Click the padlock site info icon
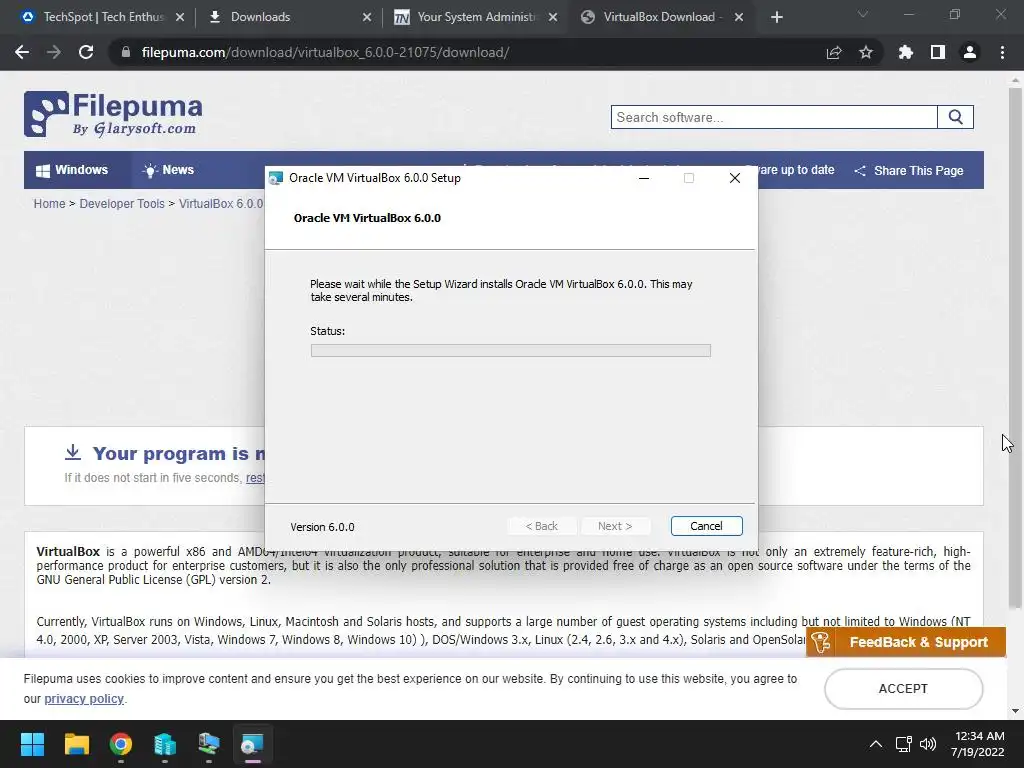Image resolution: width=1024 pixels, height=768 pixels. [x=125, y=52]
